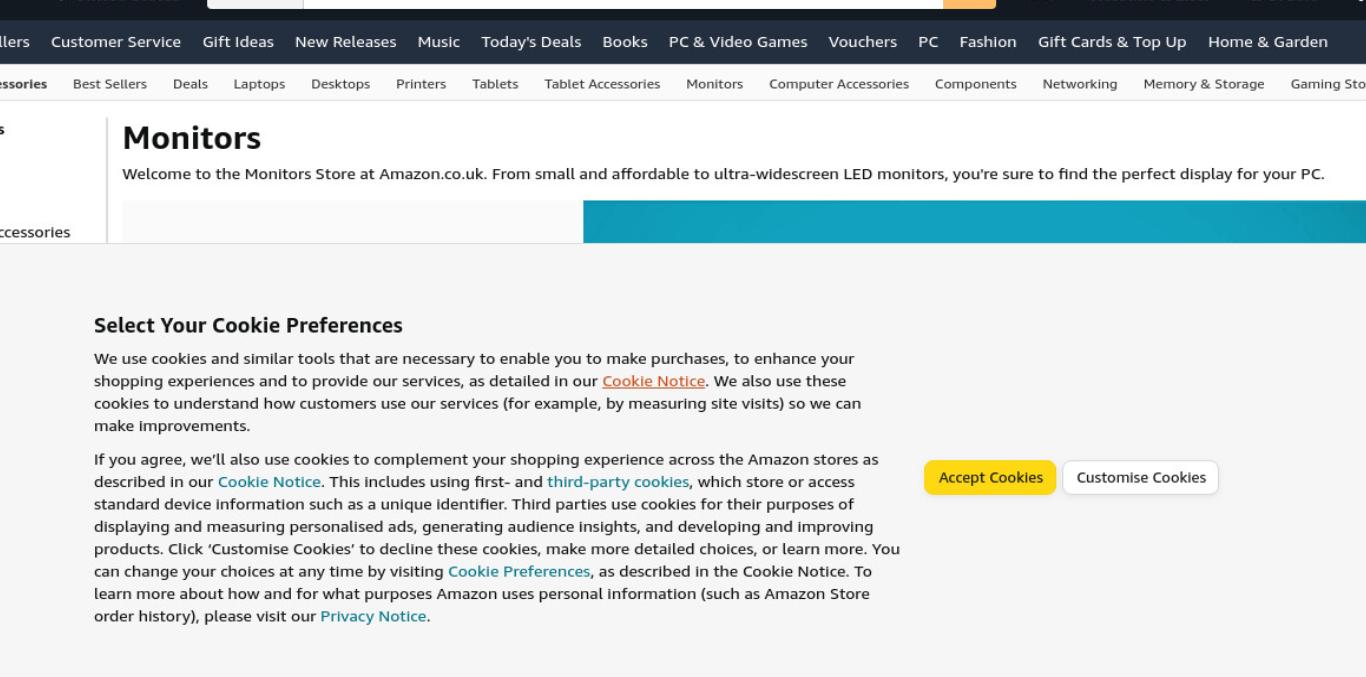Select Best Sellers in the subnav
1366x677 pixels.
pyautogui.click(x=110, y=84)
